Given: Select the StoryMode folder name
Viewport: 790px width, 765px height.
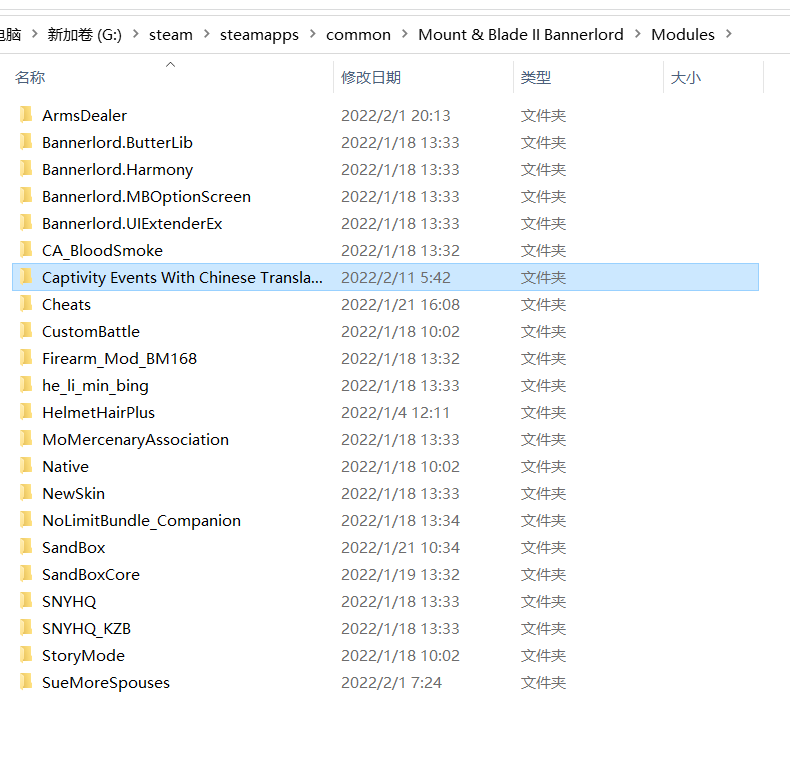Looking at the screenshot, I should point(83,656).
